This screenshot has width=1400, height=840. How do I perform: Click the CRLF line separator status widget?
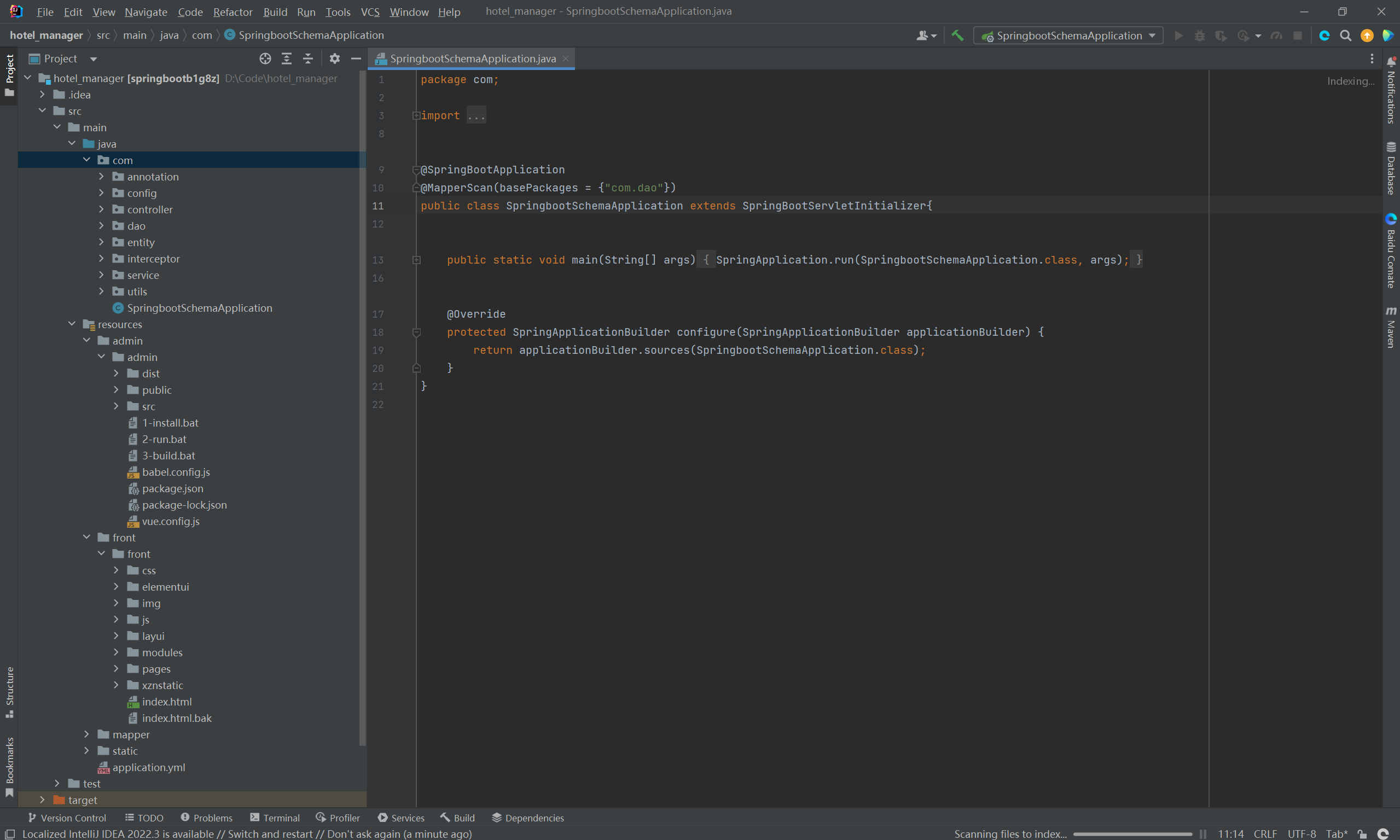(x=1265, y=834)
